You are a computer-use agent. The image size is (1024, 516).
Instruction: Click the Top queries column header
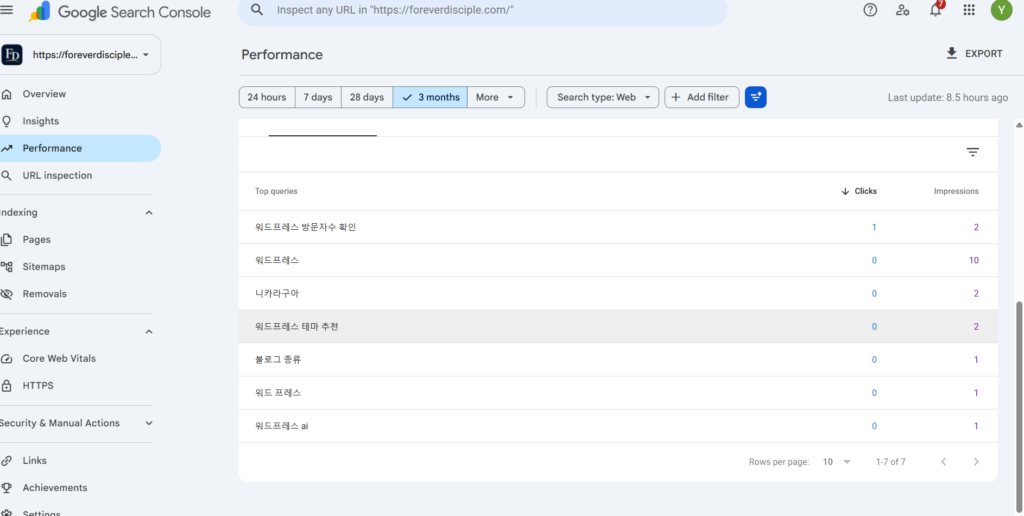tap(276, 191)
